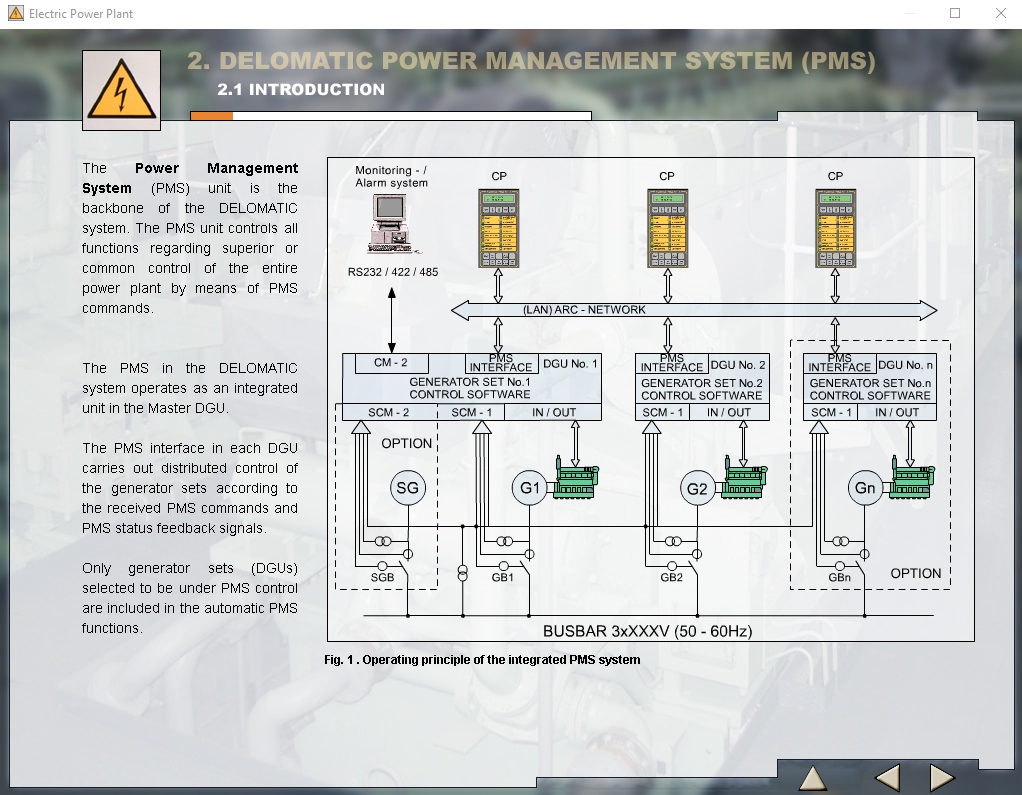Click the DGU No. 2 label
Image resolution: width=1022 pixels, height=795 pixels.
[x=738, y=365]
